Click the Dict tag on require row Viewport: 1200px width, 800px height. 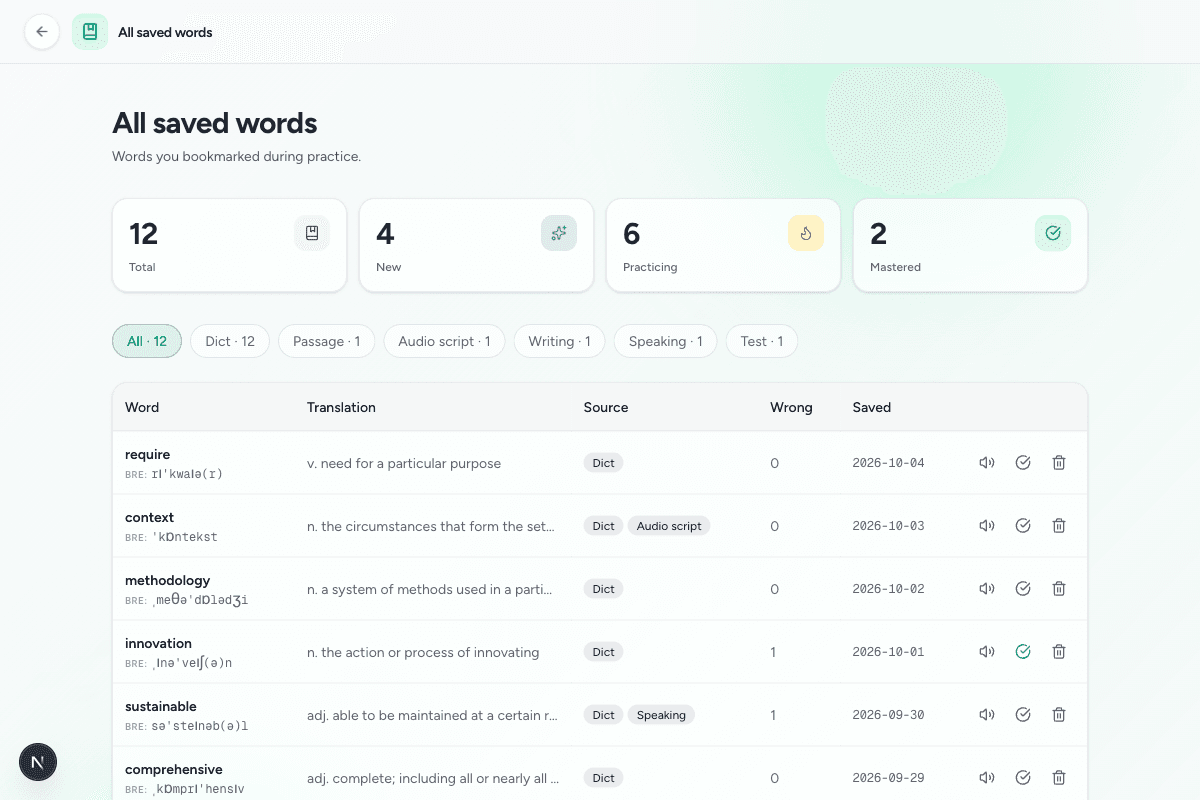point(603,463)
